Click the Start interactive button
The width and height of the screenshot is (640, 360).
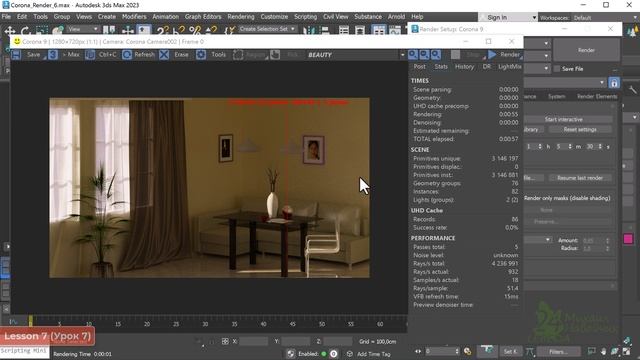click(x=567, y=120)
